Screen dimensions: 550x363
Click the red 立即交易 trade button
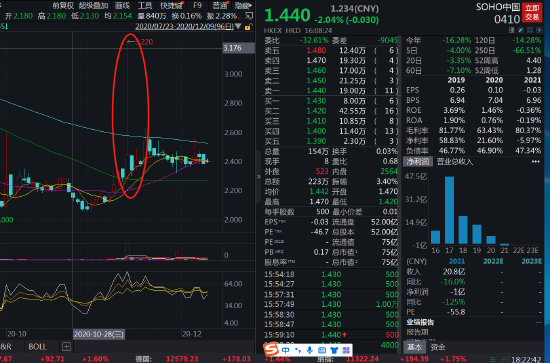532,13
